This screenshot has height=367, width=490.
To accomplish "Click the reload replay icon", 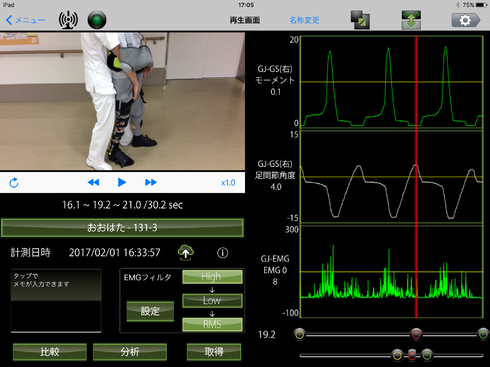I will pos(14,183).
